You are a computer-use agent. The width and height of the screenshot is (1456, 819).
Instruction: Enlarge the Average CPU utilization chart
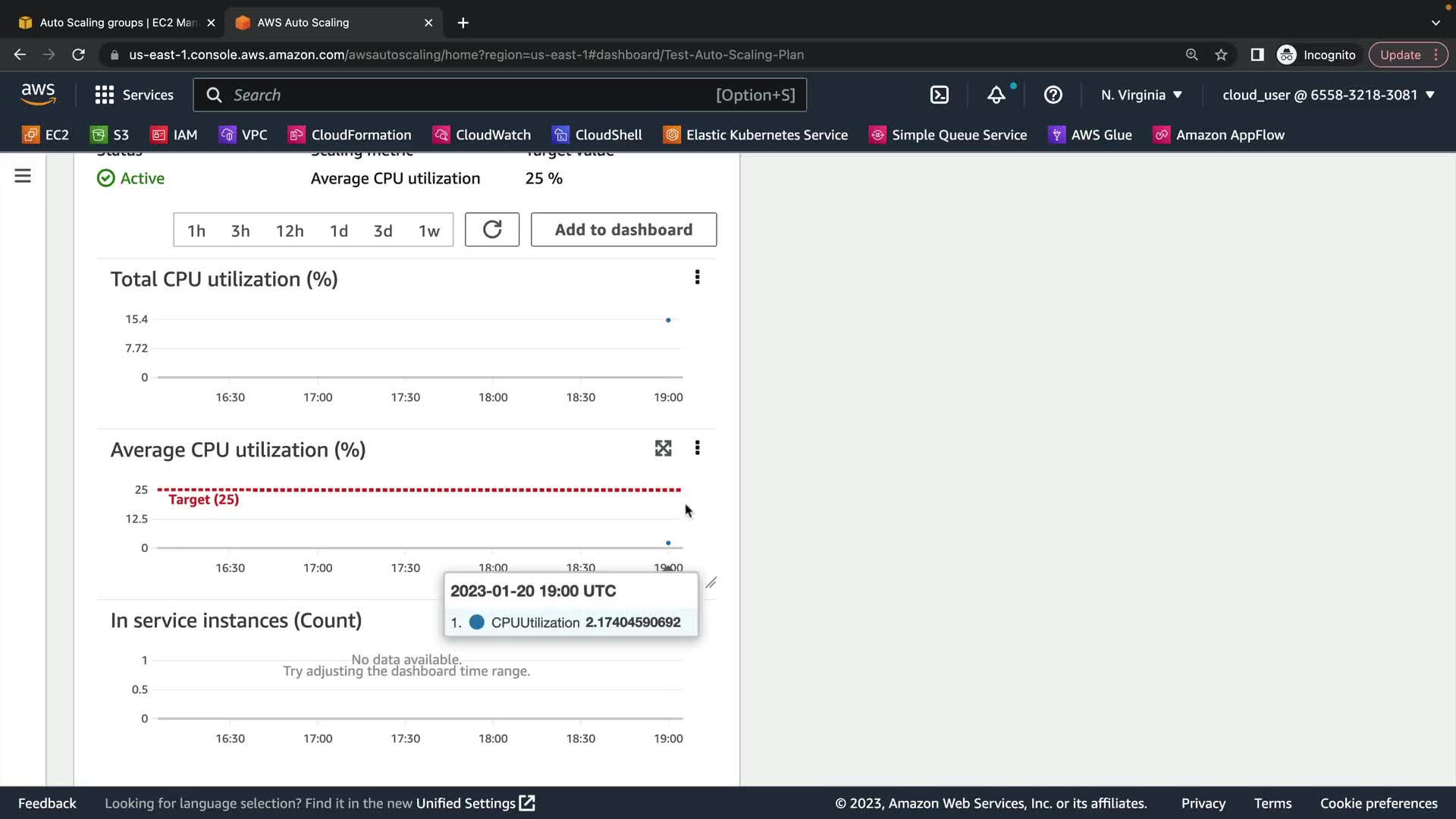coord(663,448)
